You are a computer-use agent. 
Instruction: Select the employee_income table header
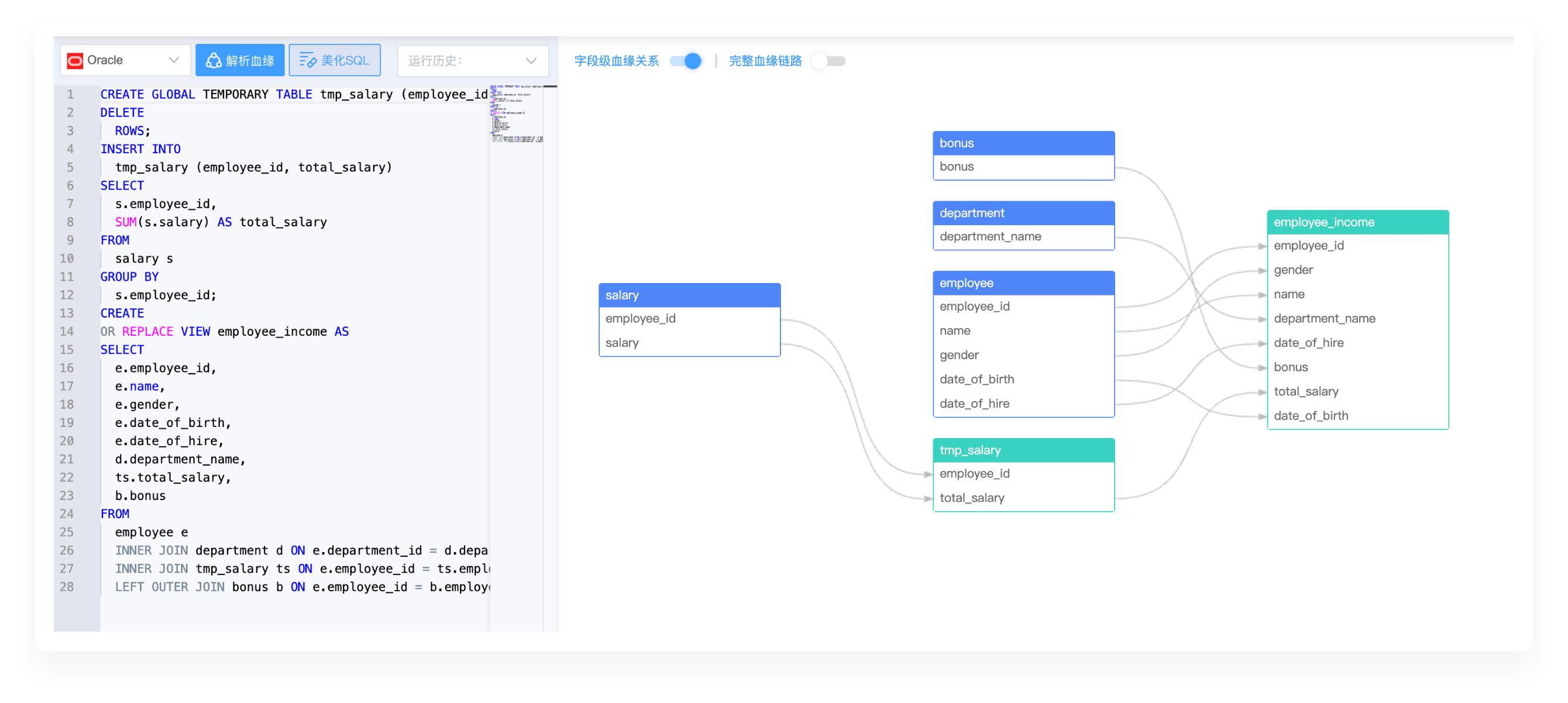(x=1357, y=222)
